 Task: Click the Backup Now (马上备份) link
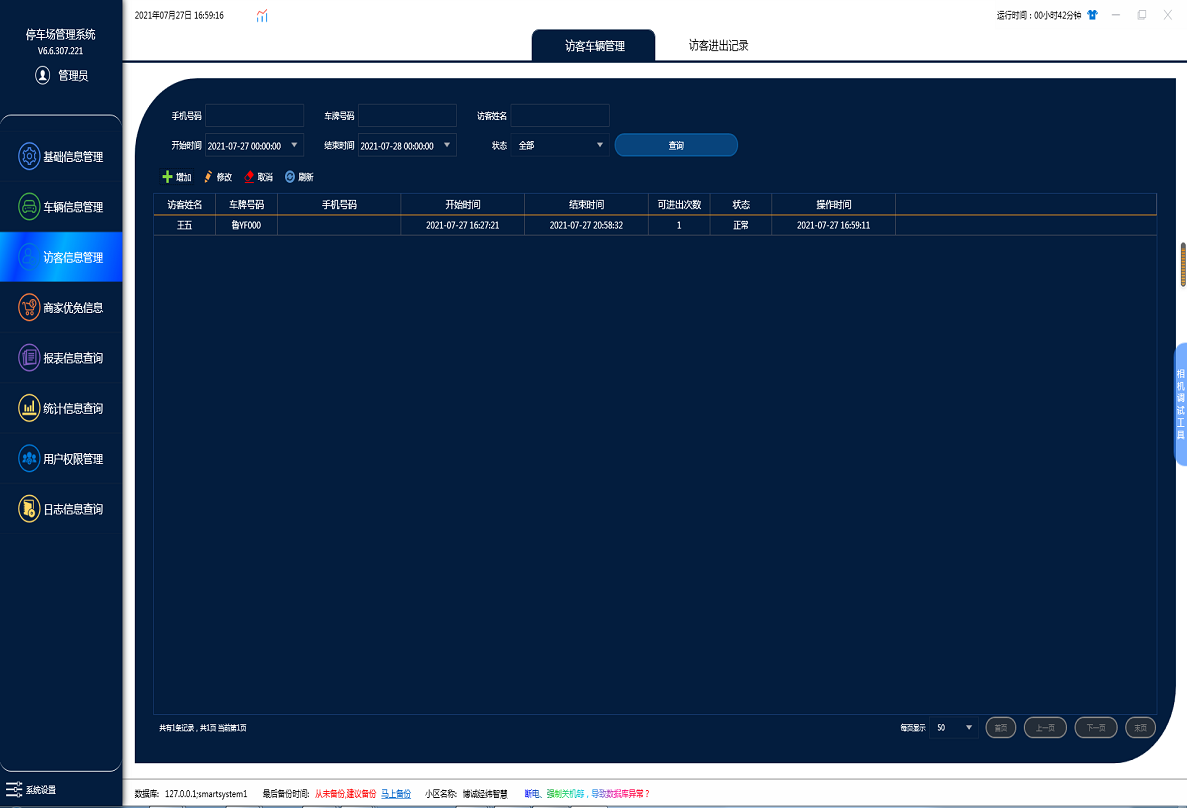[396, 794]
